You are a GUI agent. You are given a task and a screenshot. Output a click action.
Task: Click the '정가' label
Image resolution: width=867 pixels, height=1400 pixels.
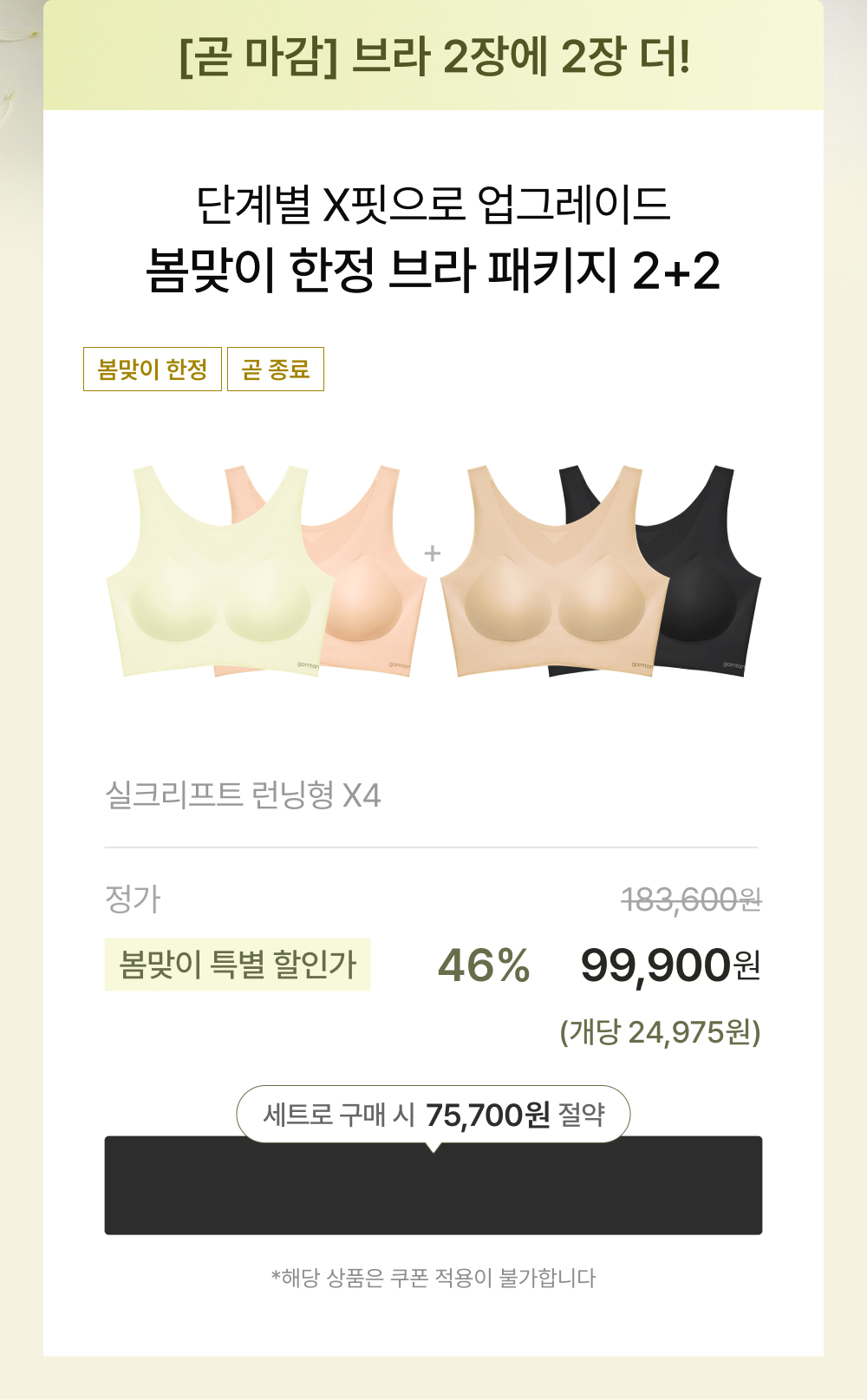pos(133,899)
